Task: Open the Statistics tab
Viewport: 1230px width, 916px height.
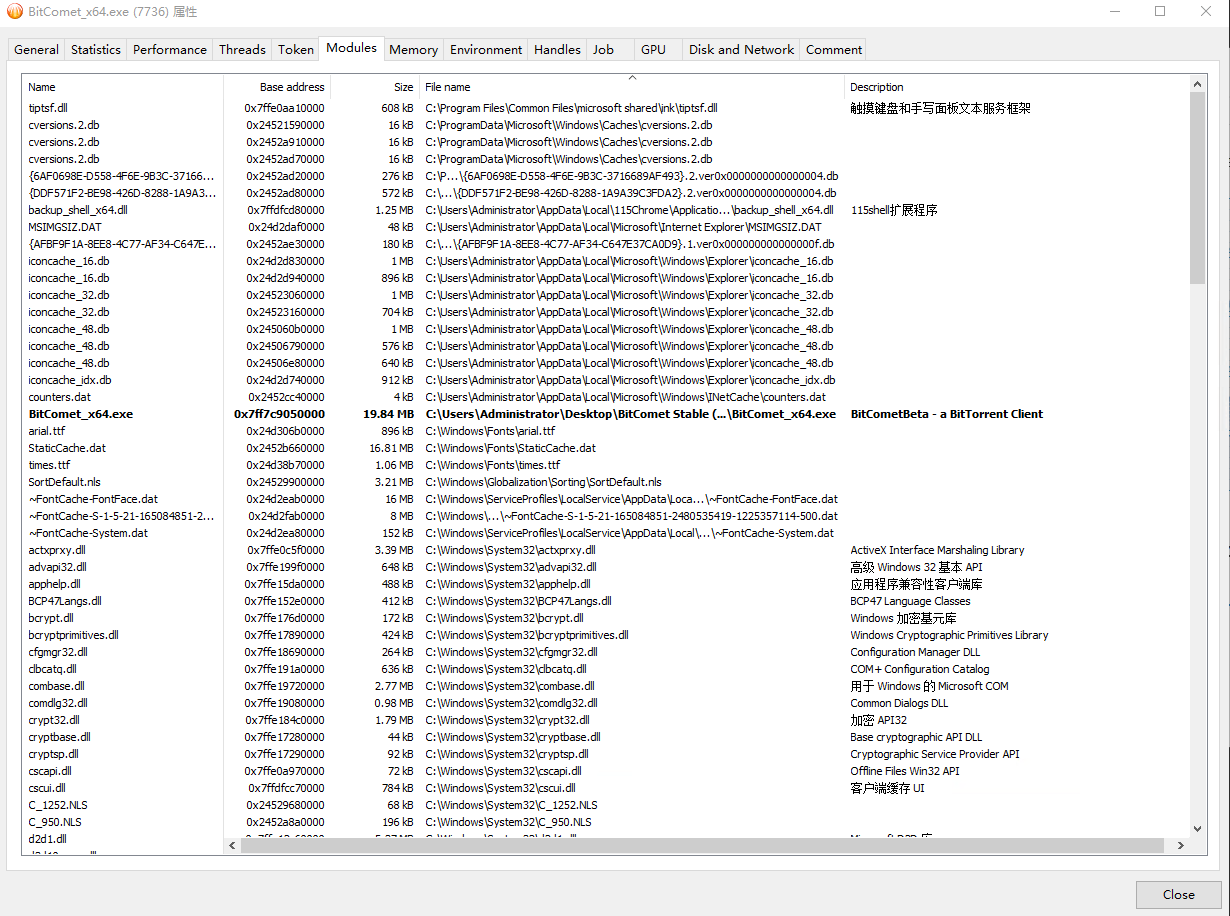Action: 96,49
